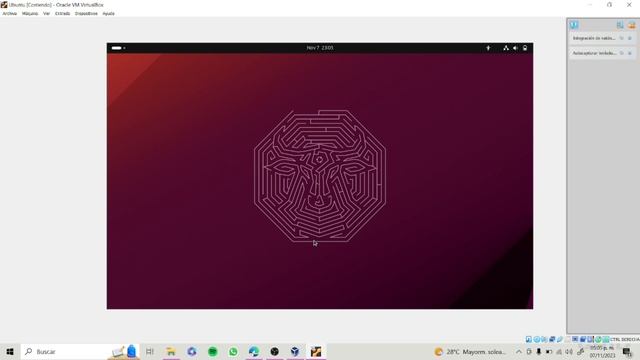Disable the "Autocapturar teclado" message
This screenshot has height=360, width=640.
coord(622,53)
